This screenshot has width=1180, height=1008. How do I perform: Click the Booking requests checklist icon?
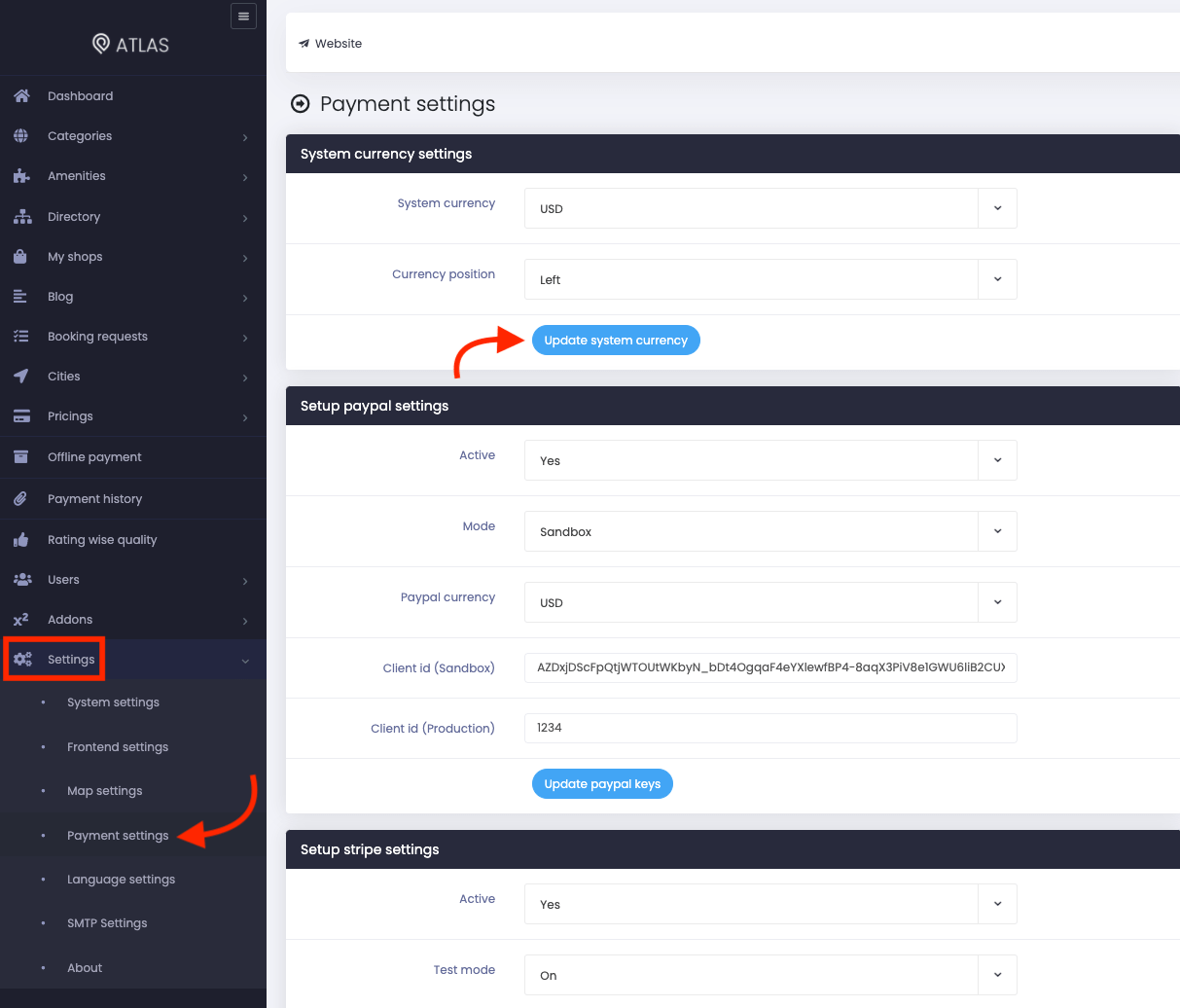coord(21,337)
